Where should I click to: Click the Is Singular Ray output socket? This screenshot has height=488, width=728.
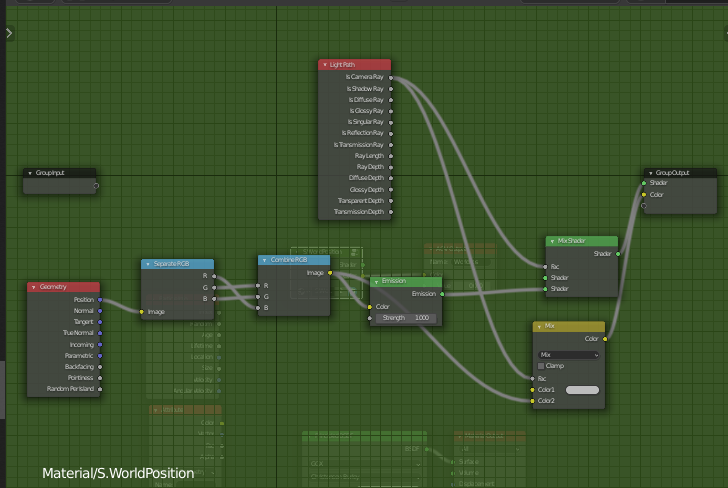[391, 123]
